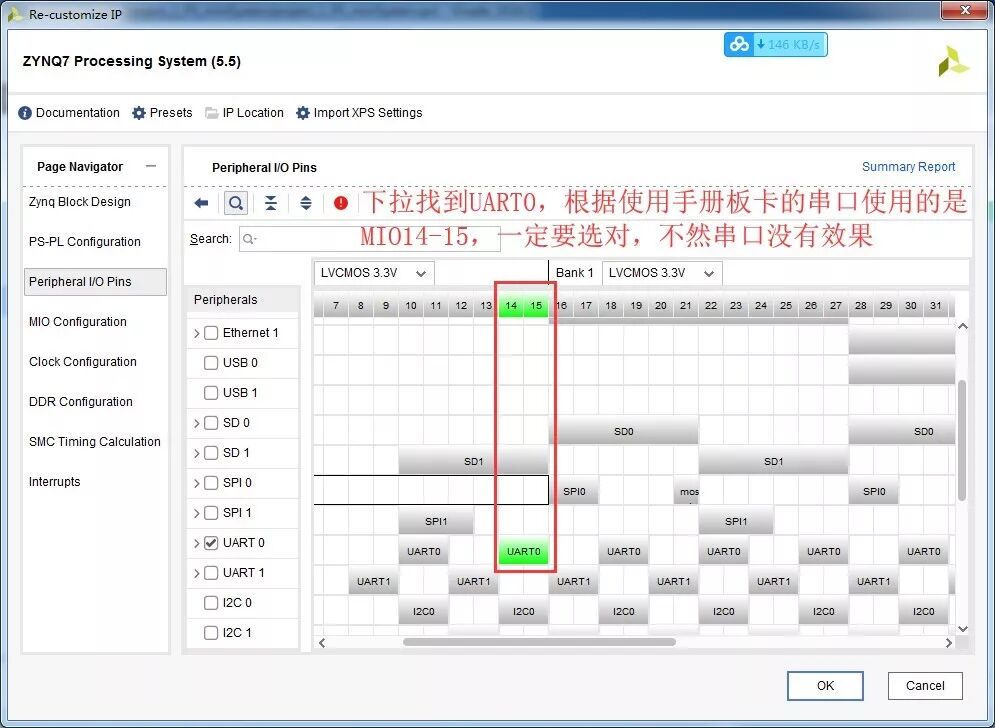Select the green UART0 block on MIO 14-15
The image size is (995, 728).
point(524,552)
